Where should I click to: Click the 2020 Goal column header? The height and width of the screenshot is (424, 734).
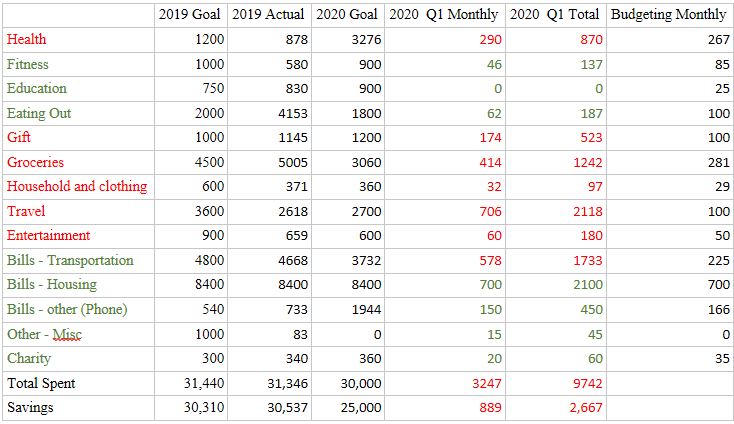coord(346,15)
